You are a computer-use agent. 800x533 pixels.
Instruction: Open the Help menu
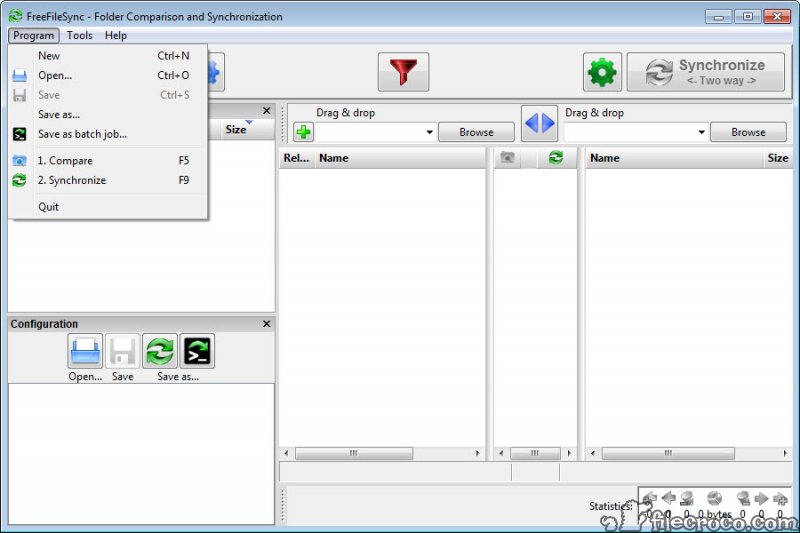[116, 35]
